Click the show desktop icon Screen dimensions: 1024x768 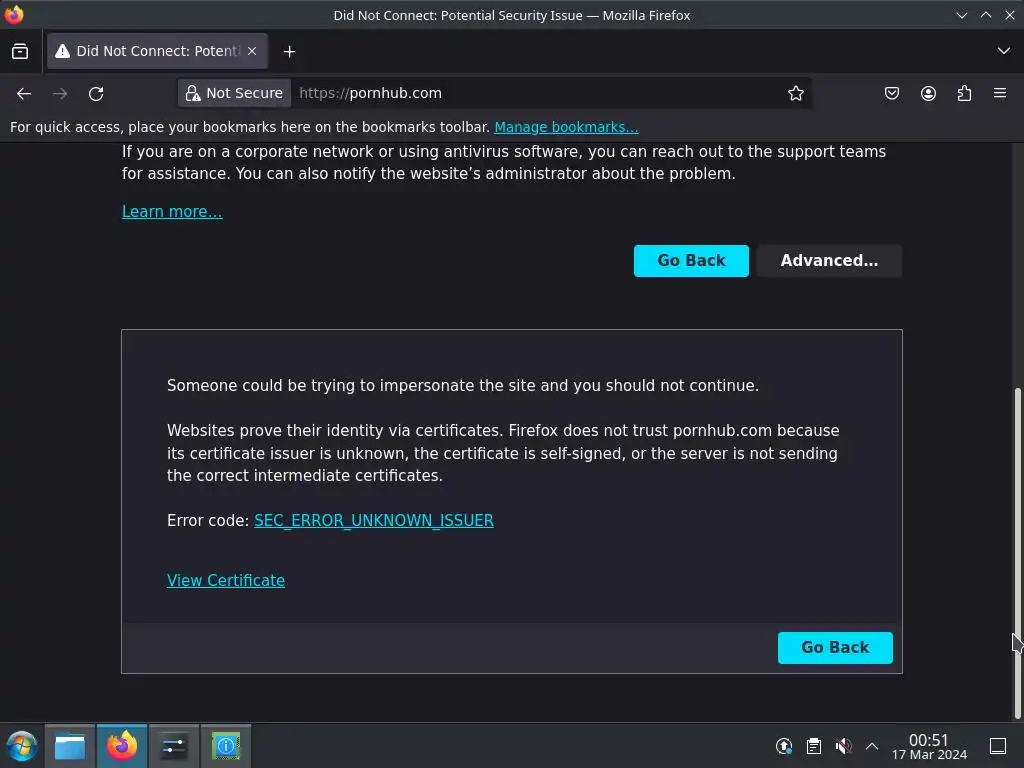coord(998,746)
